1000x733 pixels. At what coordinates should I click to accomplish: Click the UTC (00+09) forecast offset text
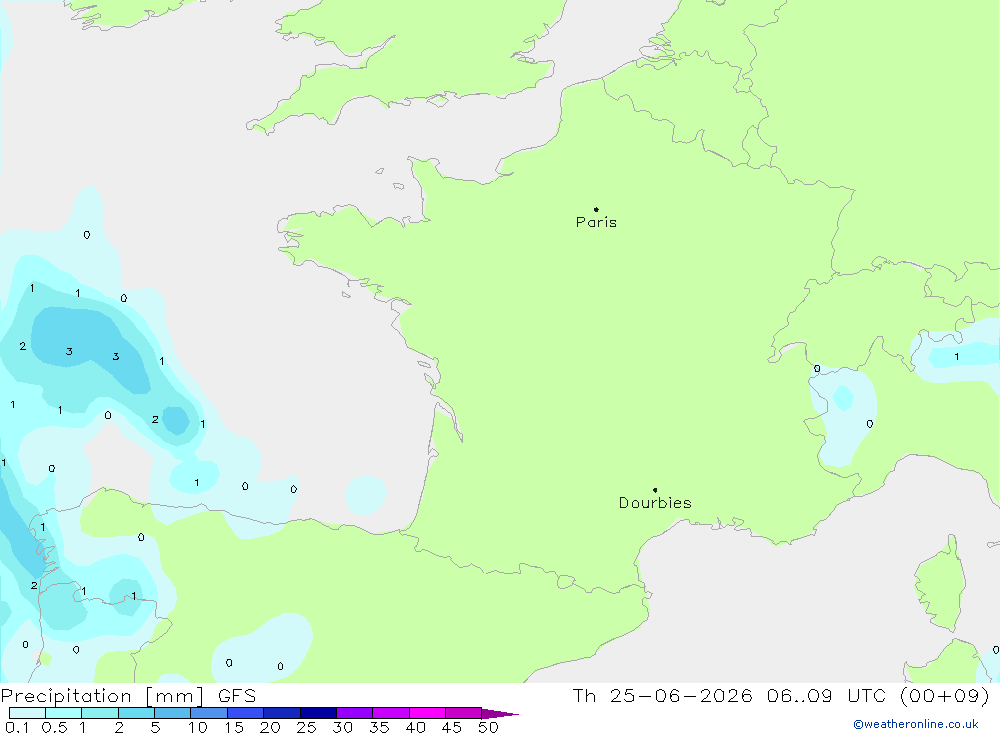(918, 695)
